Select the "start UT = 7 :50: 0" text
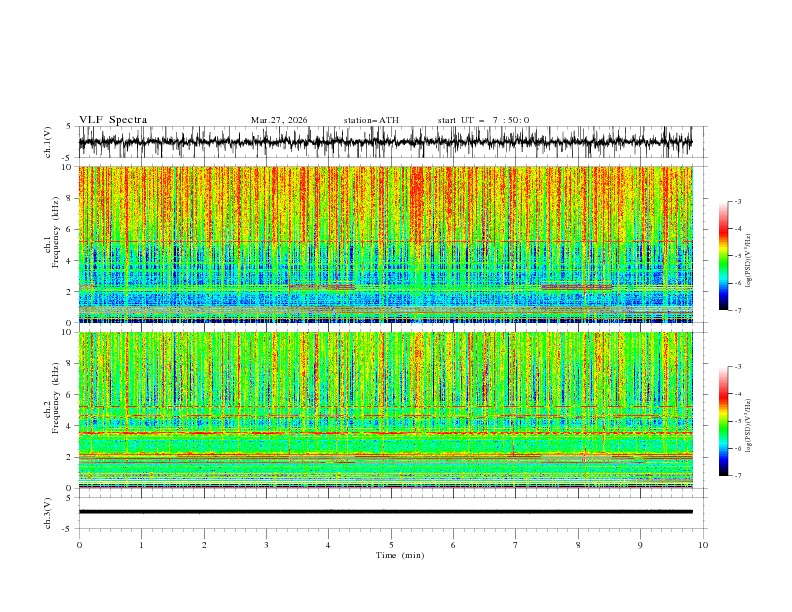This screenshot has width=792, height=612. coord(483,120)
